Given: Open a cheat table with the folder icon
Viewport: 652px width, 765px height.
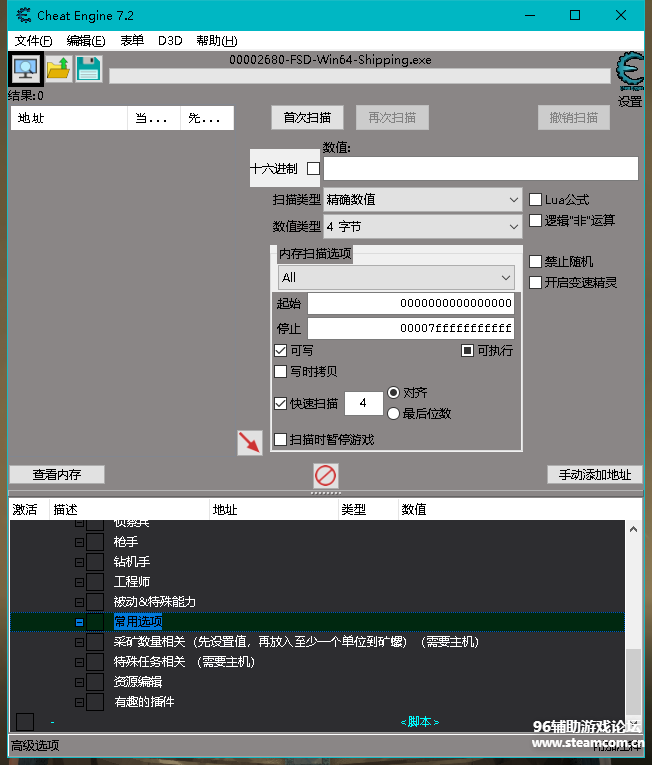Looking at the screenshot, I should coord(59,69).
